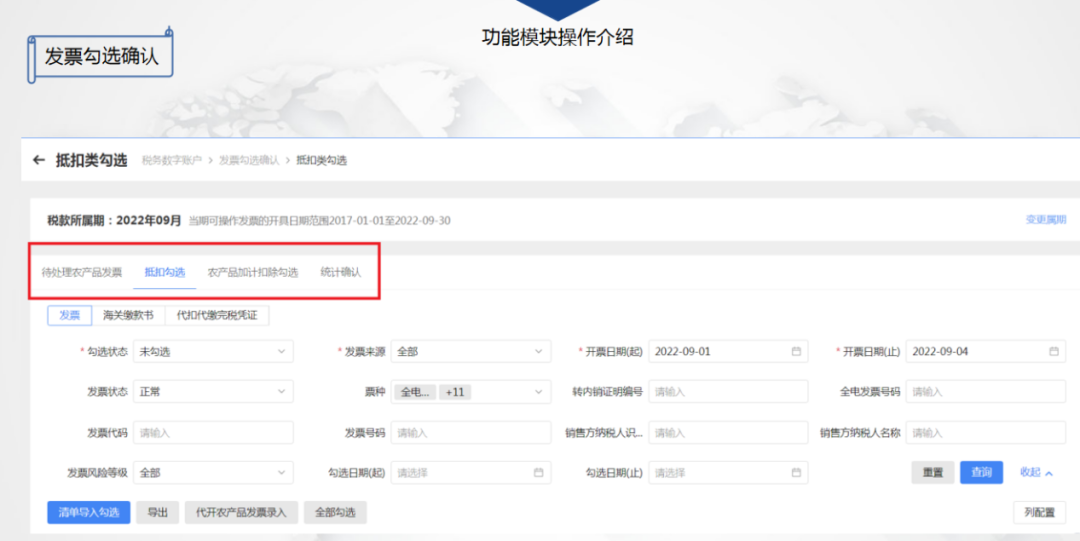This screenshot has height=541, width=1080.
Task: Click the blue 查询 button
Action: pyautogui.click(x=981, y=473)
